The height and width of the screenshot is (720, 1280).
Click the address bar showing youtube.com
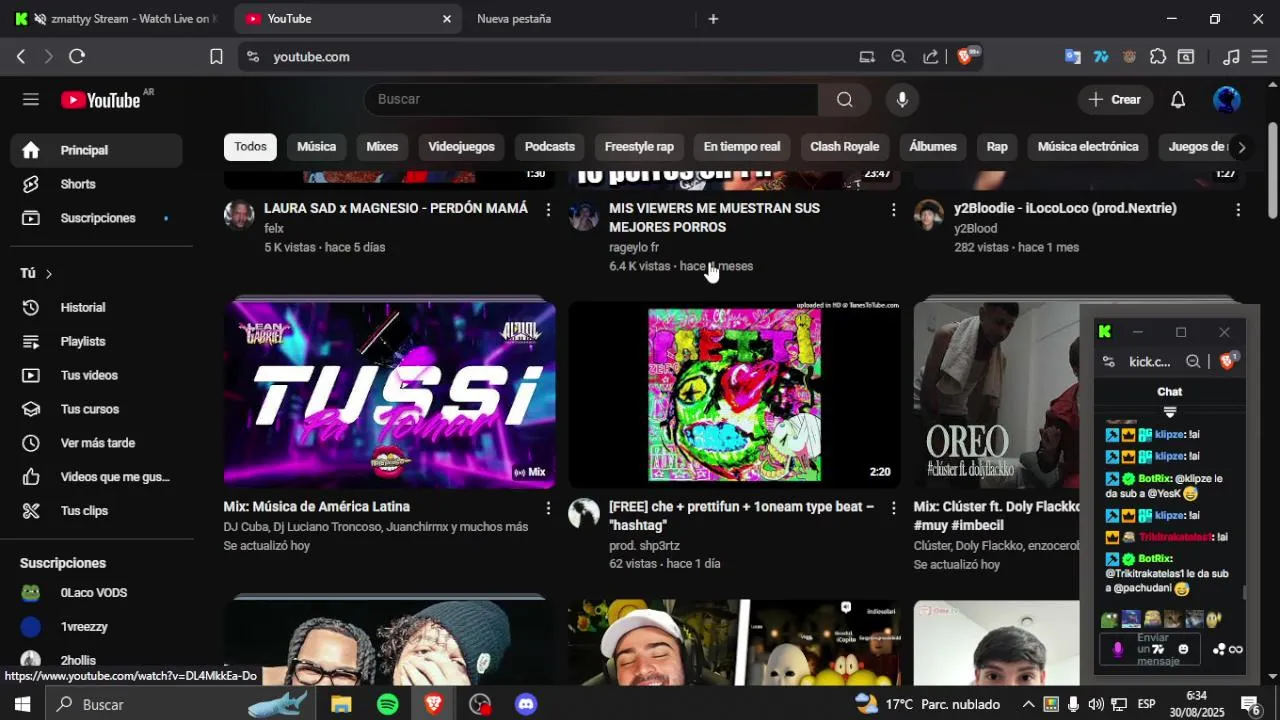pyautogui.click(x=552, y=57)
